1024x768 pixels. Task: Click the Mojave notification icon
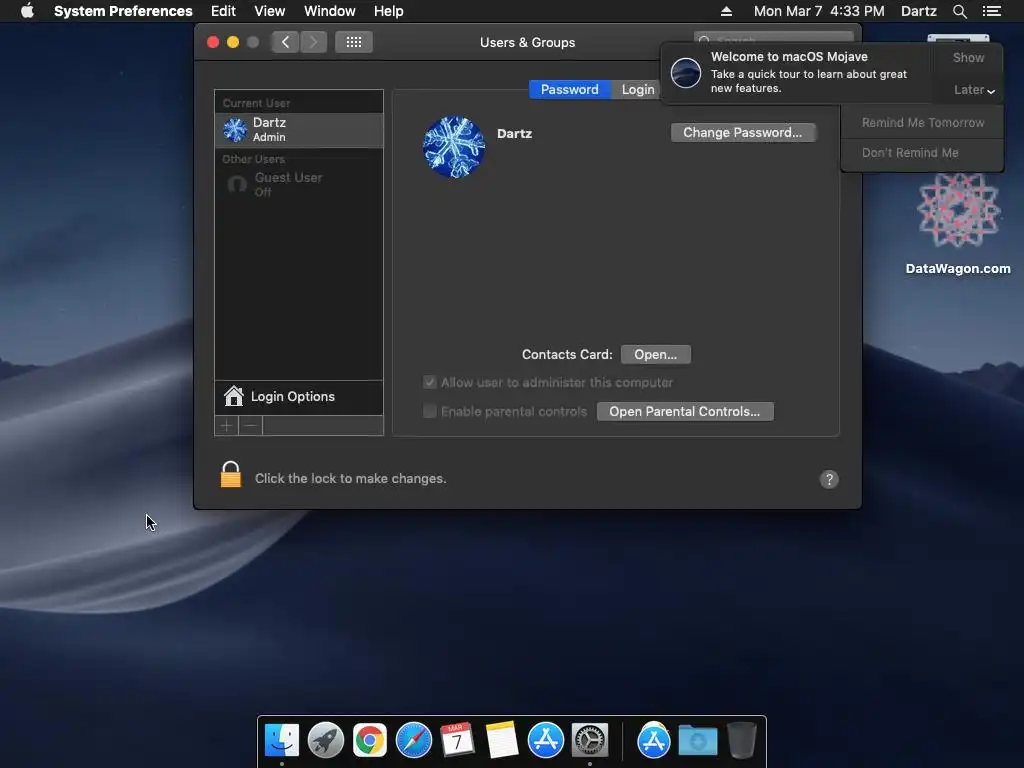pyautogui.click(x=686, y=72)
